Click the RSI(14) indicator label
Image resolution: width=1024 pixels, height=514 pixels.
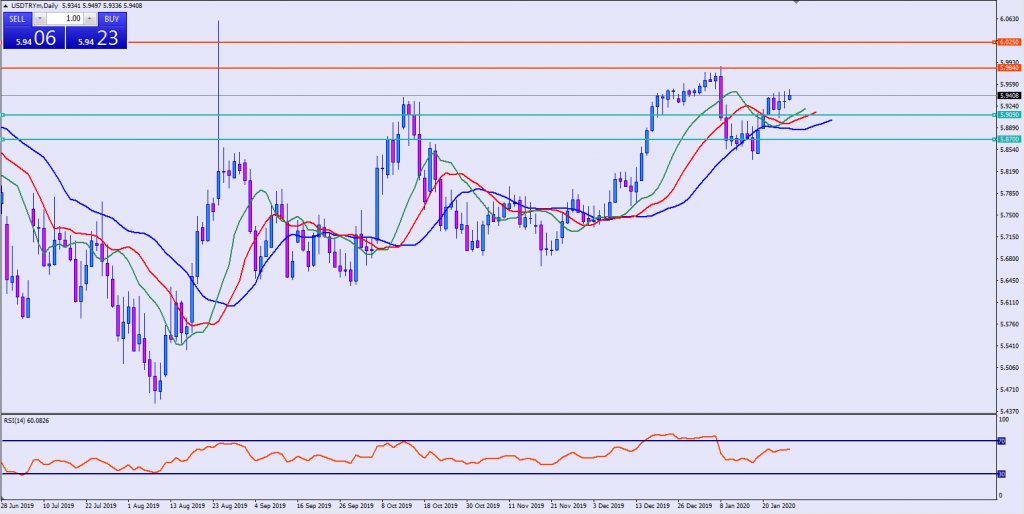pos(26,421)
